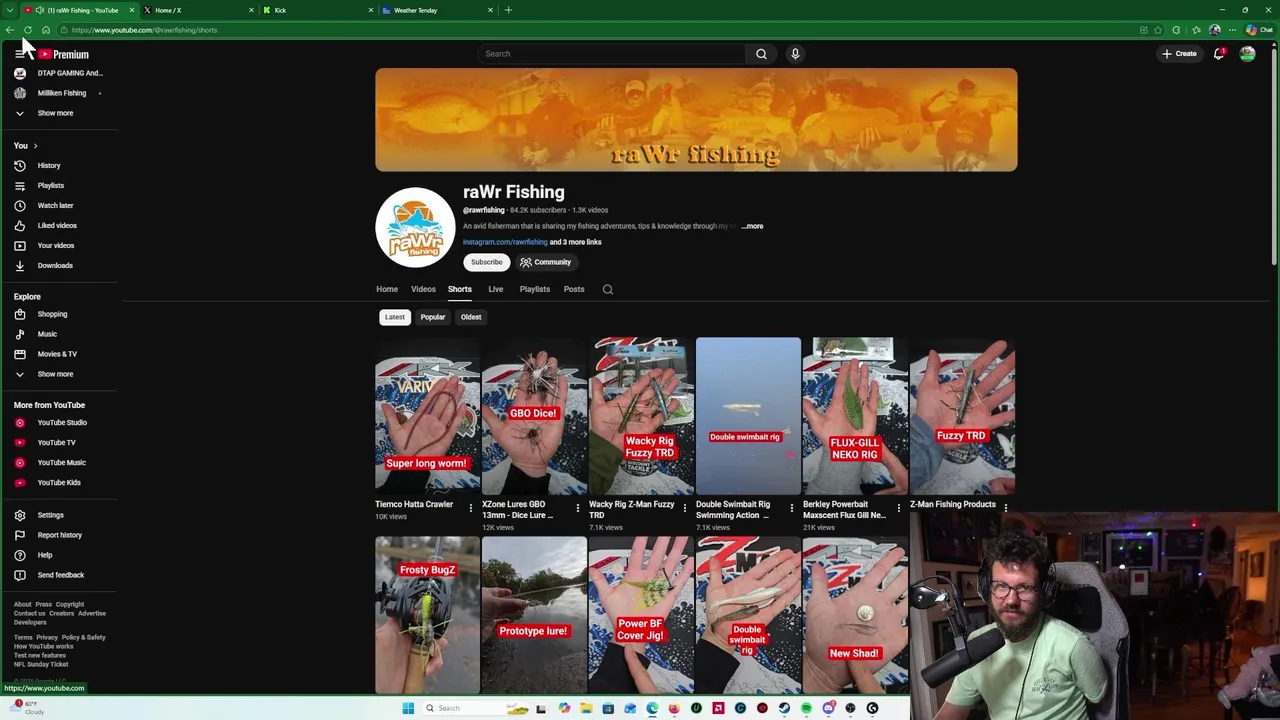Focus the YouTube search field
The image size is (1280, 720).
[x=612, y=54]
